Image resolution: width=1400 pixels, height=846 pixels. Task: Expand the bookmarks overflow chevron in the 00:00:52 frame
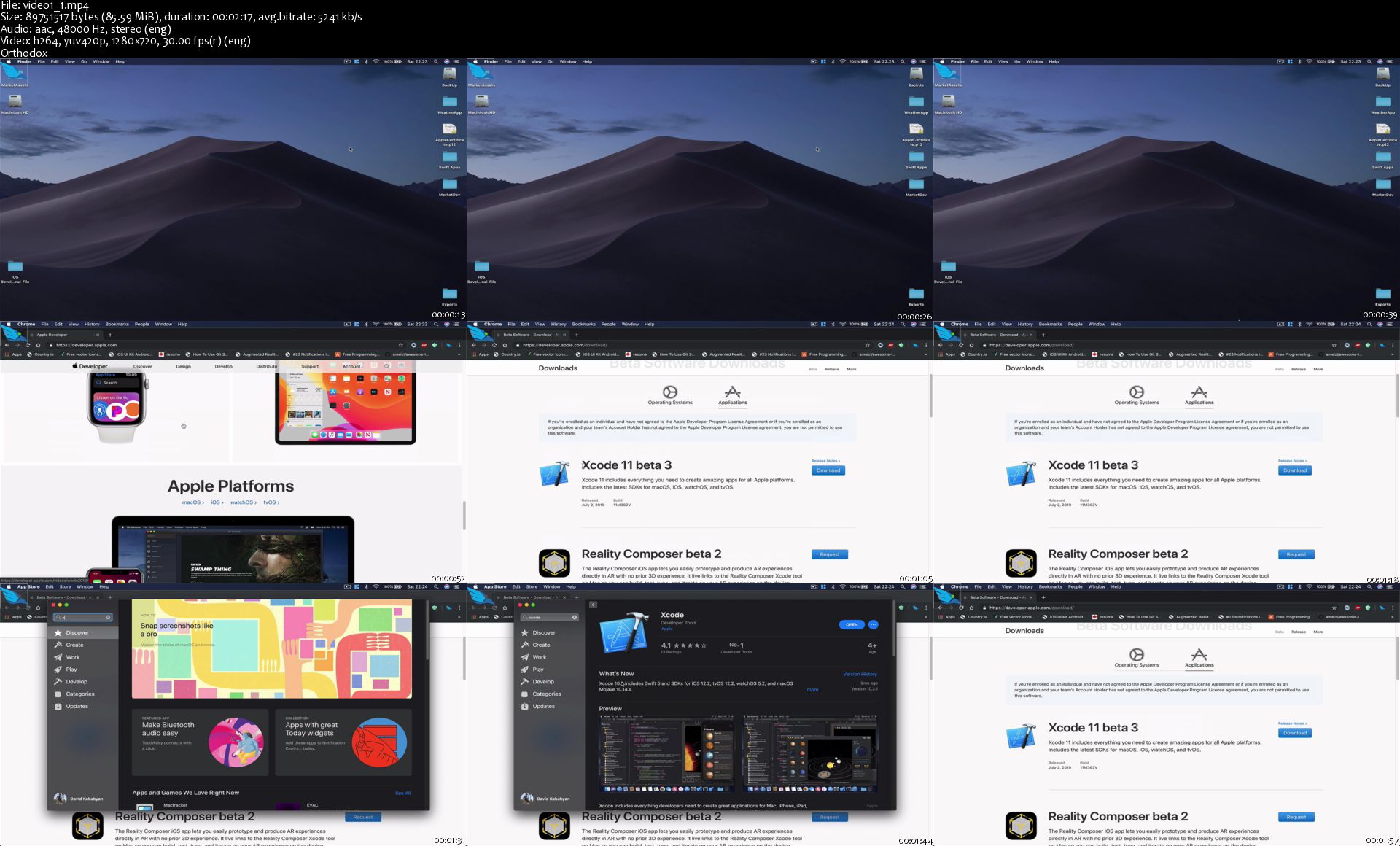[459, 354]
